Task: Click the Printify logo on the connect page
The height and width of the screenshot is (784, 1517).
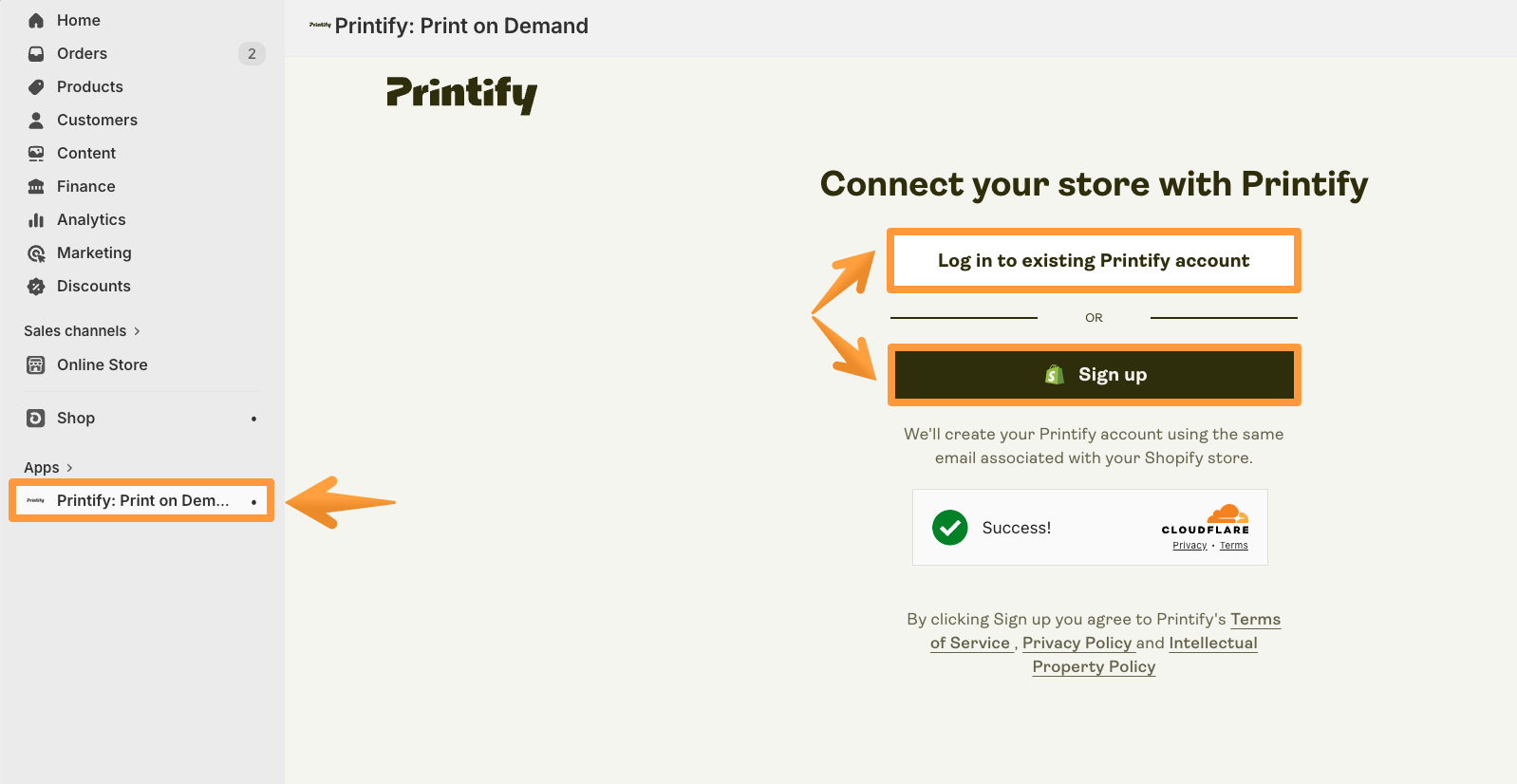Action: click(461, 95)
